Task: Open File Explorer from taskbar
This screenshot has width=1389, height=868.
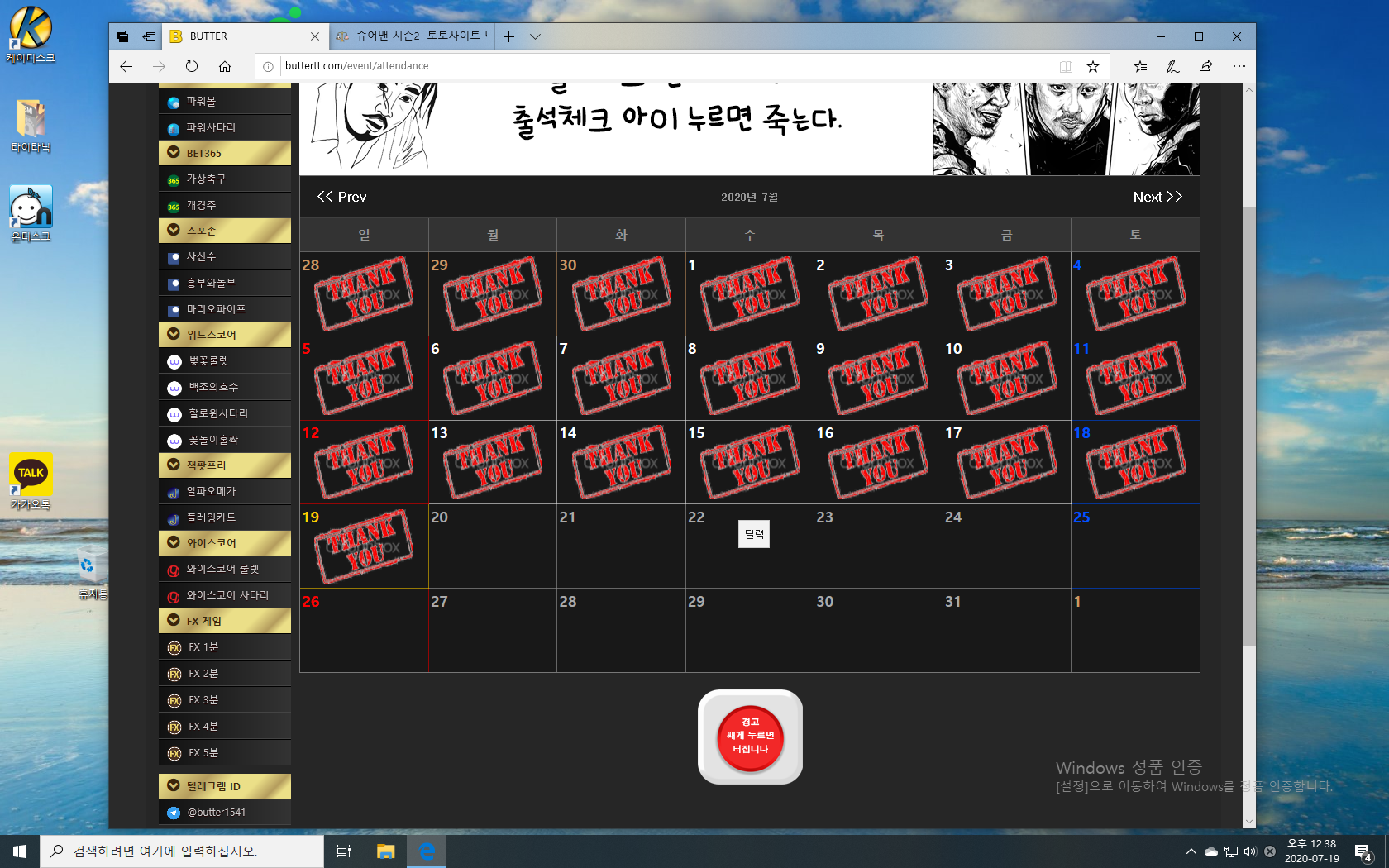Action: 385,851
